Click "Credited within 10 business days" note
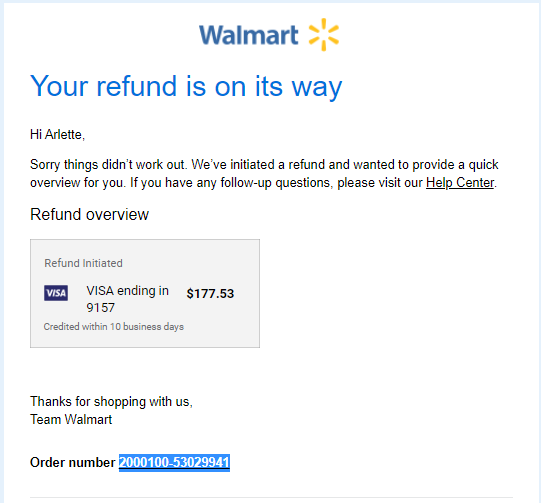 (114, 327)
